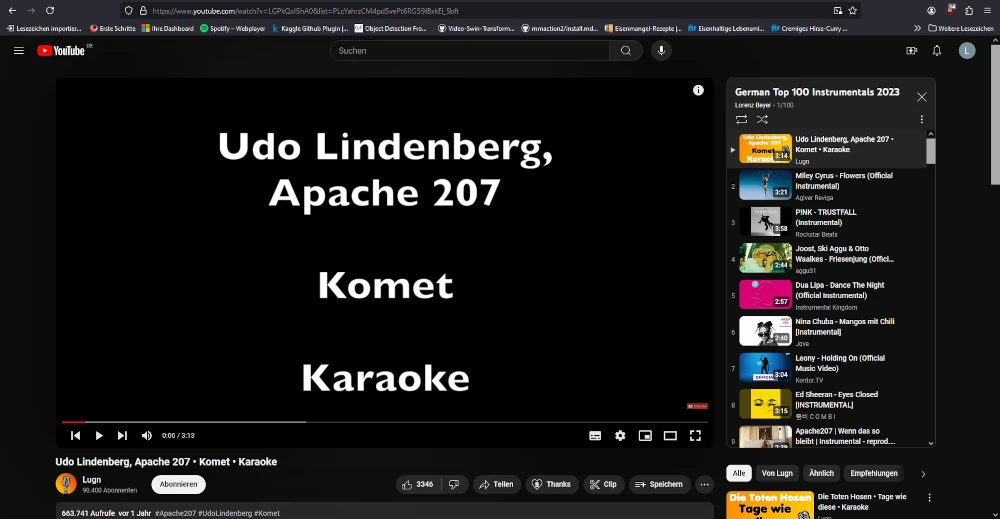Screen dimensions: 1000x519
Task: Mute the video with the speaker icon
Action: (x=147, y=435)
